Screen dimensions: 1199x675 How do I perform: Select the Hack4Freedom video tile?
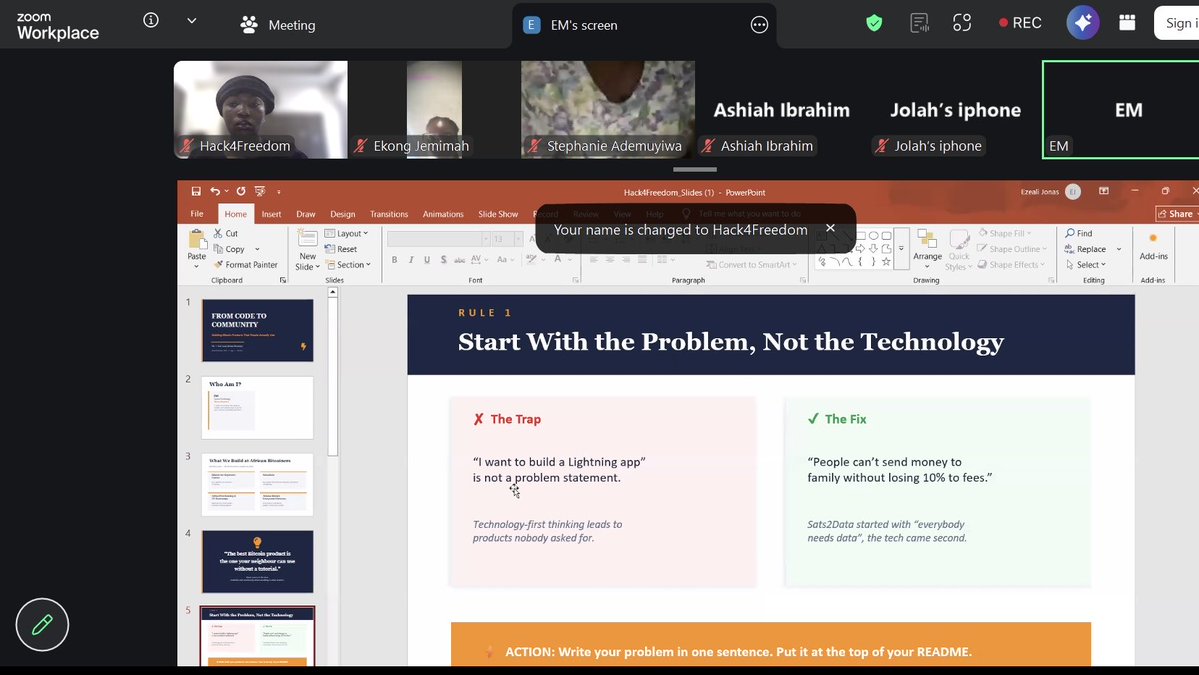point(260,109)
